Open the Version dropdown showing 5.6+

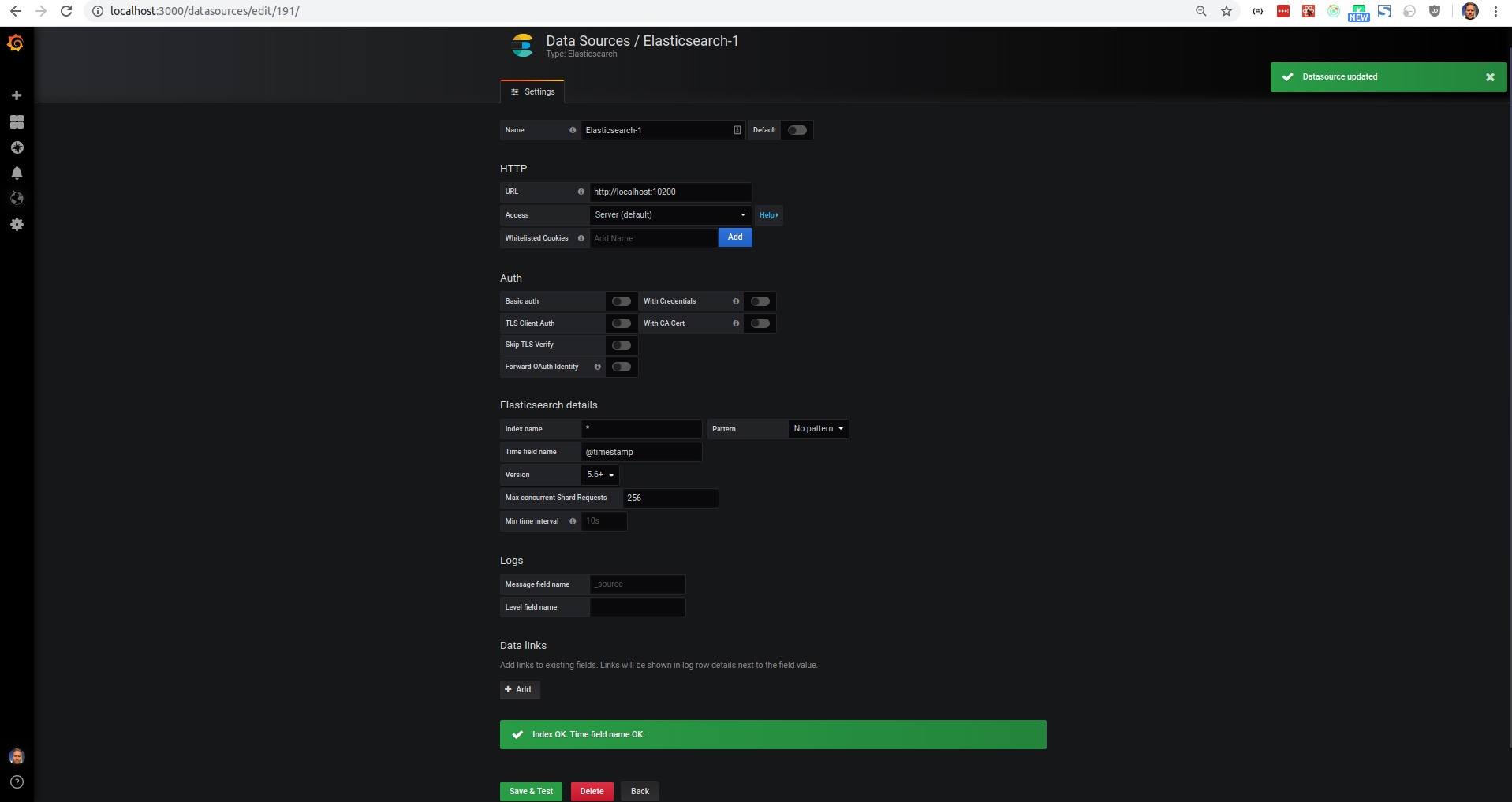pyautogui.click(x=599, y=474)
